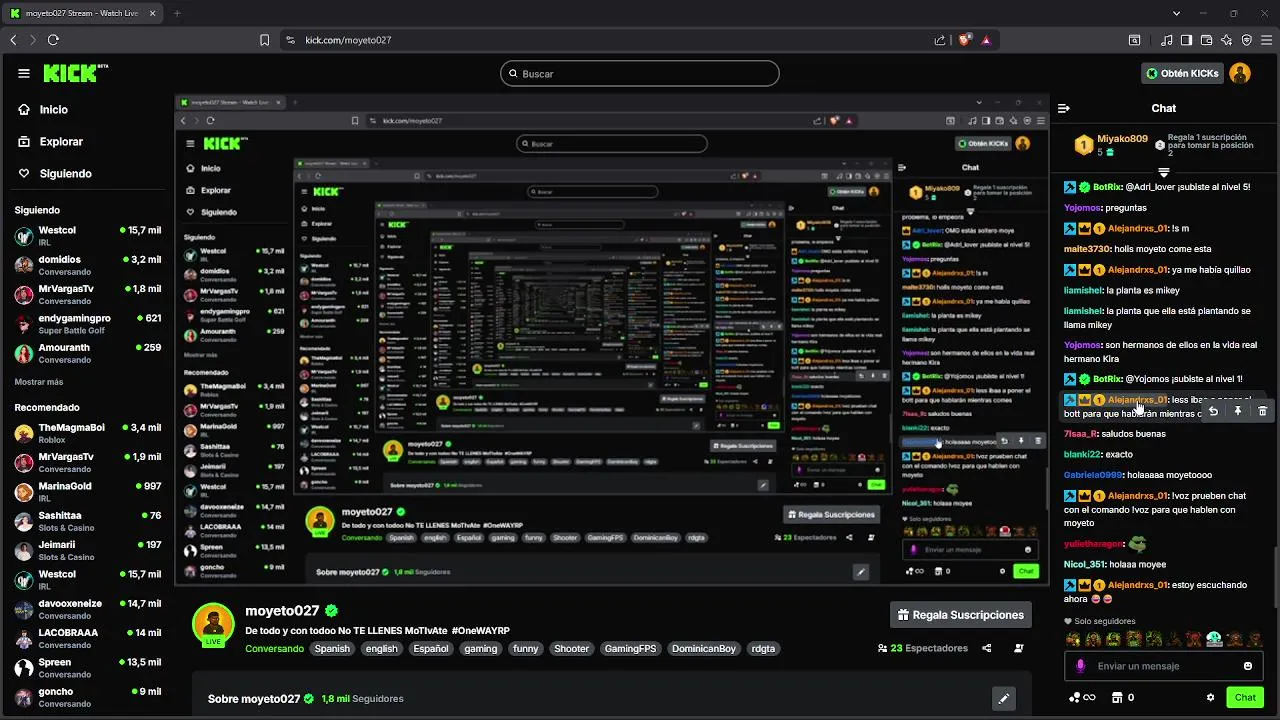Click the purple microphone icon in chat input
1280x720 pixels.
1080,666
